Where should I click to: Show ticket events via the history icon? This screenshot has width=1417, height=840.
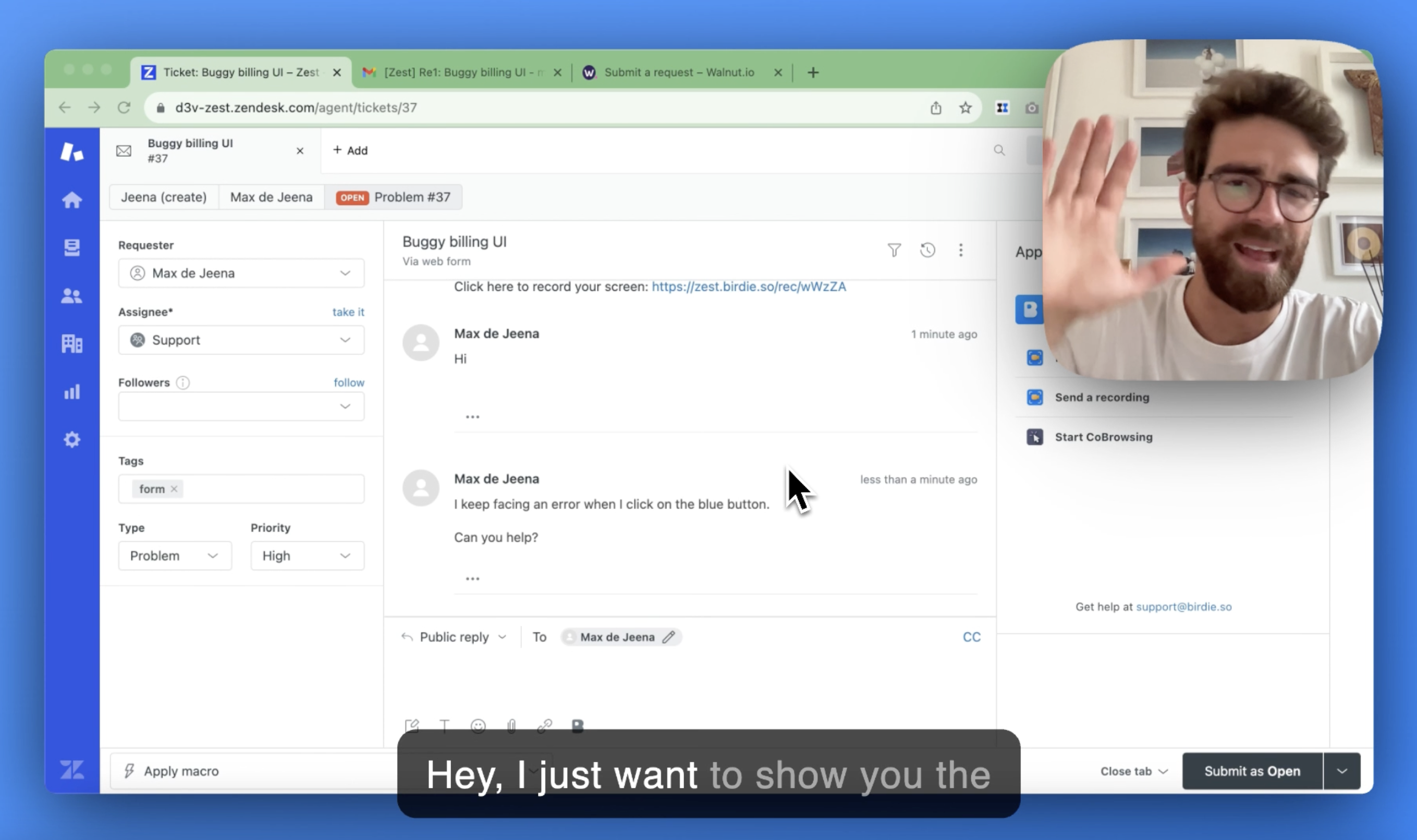[927, 250]
